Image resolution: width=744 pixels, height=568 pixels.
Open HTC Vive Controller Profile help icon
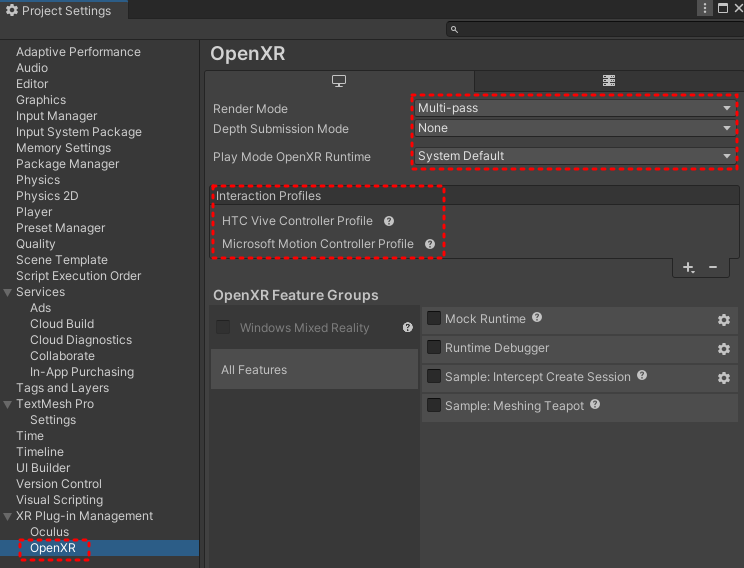[x=389, y=221]
